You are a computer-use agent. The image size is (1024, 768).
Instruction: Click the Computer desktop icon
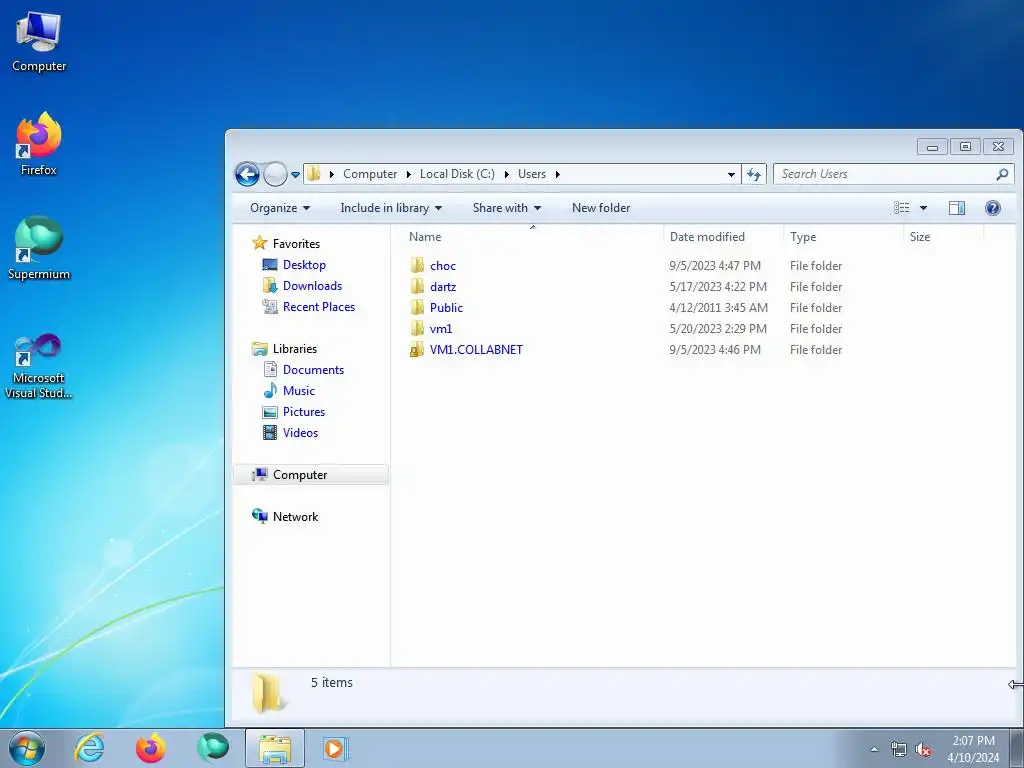tap(39, 42)
